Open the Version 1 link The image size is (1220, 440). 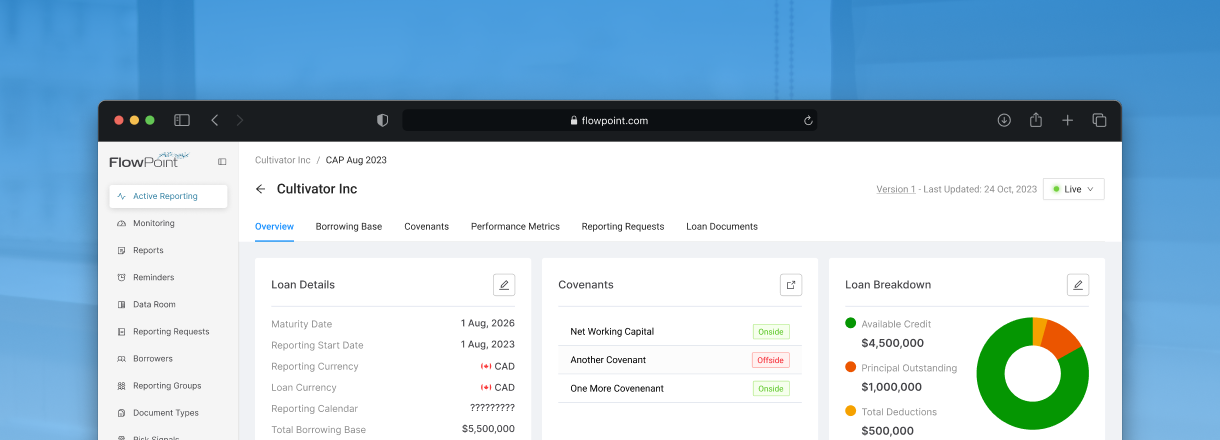[x=896, y=189]
